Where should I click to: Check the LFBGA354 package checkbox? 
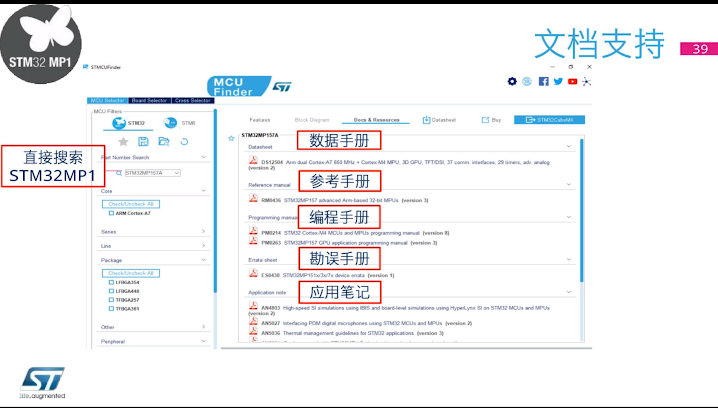(x=111, y=283)
